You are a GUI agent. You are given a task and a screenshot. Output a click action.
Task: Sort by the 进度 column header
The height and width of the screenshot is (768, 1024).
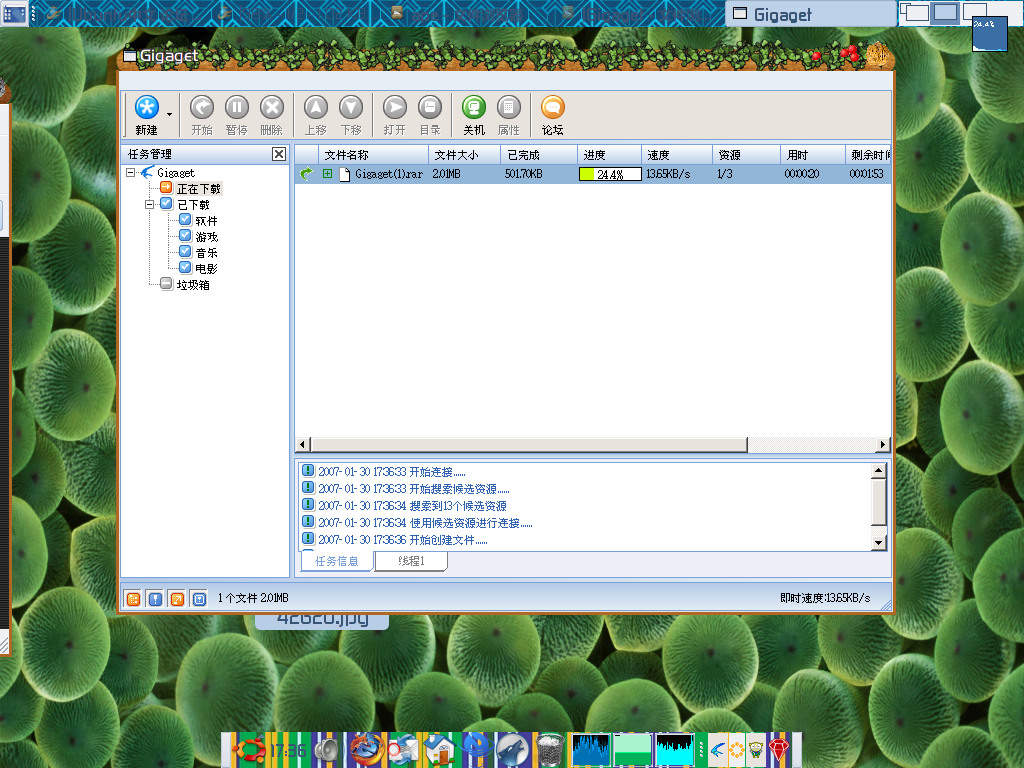point(609,155)
